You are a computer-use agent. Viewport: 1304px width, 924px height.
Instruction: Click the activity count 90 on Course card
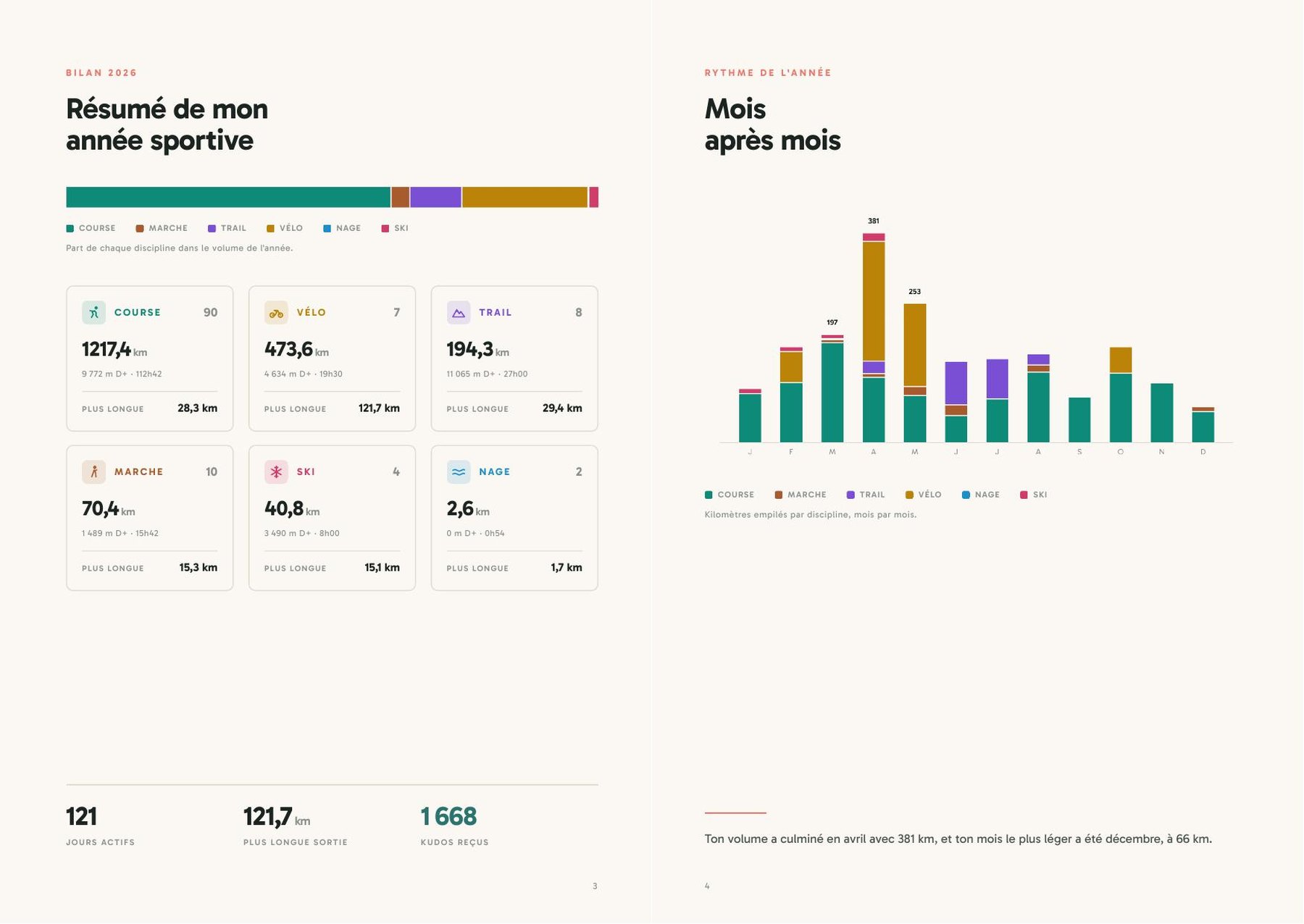(210, 312)
